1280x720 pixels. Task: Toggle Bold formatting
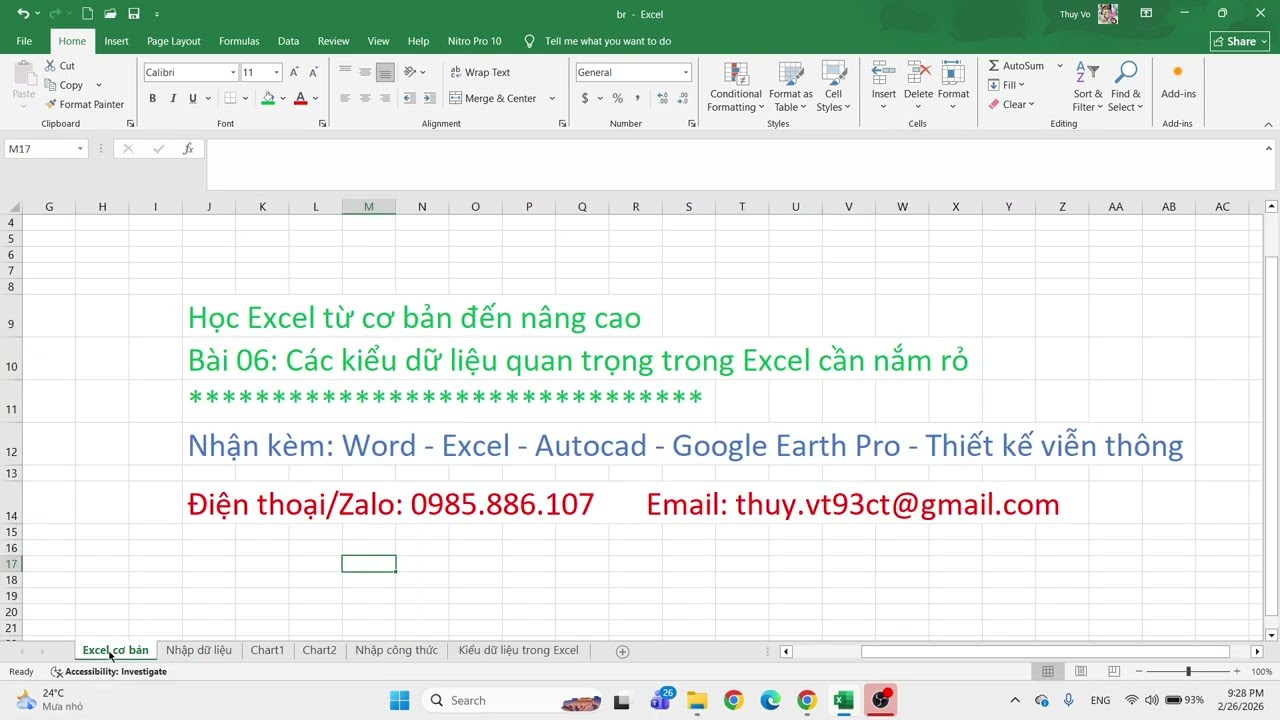(x=152, y=98)
